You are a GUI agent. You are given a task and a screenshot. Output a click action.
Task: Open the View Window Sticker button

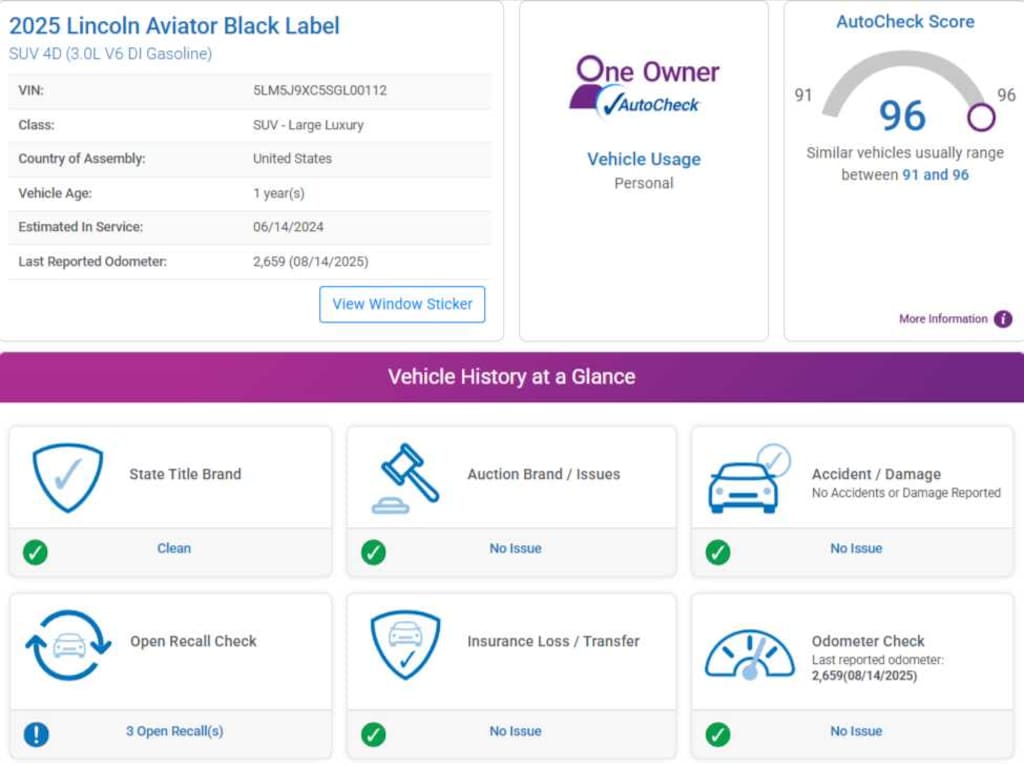click(x=402, y=304)
